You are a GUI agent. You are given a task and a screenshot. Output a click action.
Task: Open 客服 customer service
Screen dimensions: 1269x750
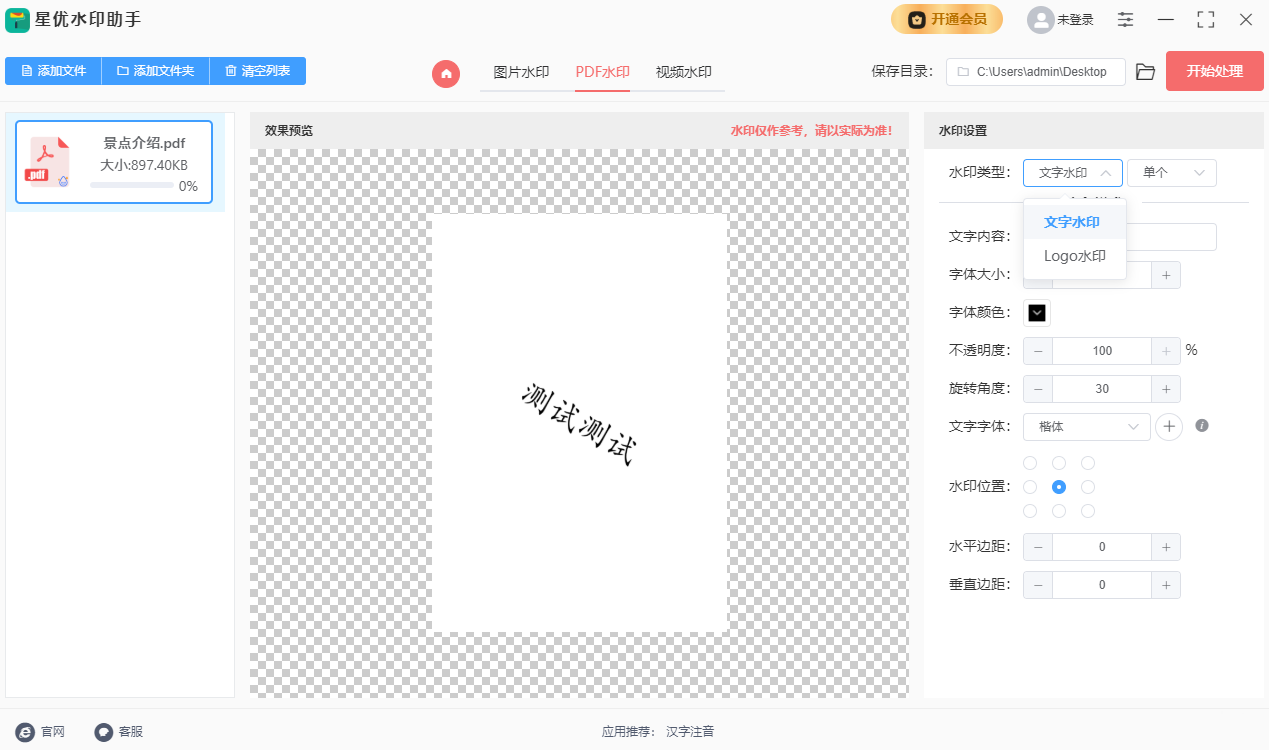click(118, 732)
